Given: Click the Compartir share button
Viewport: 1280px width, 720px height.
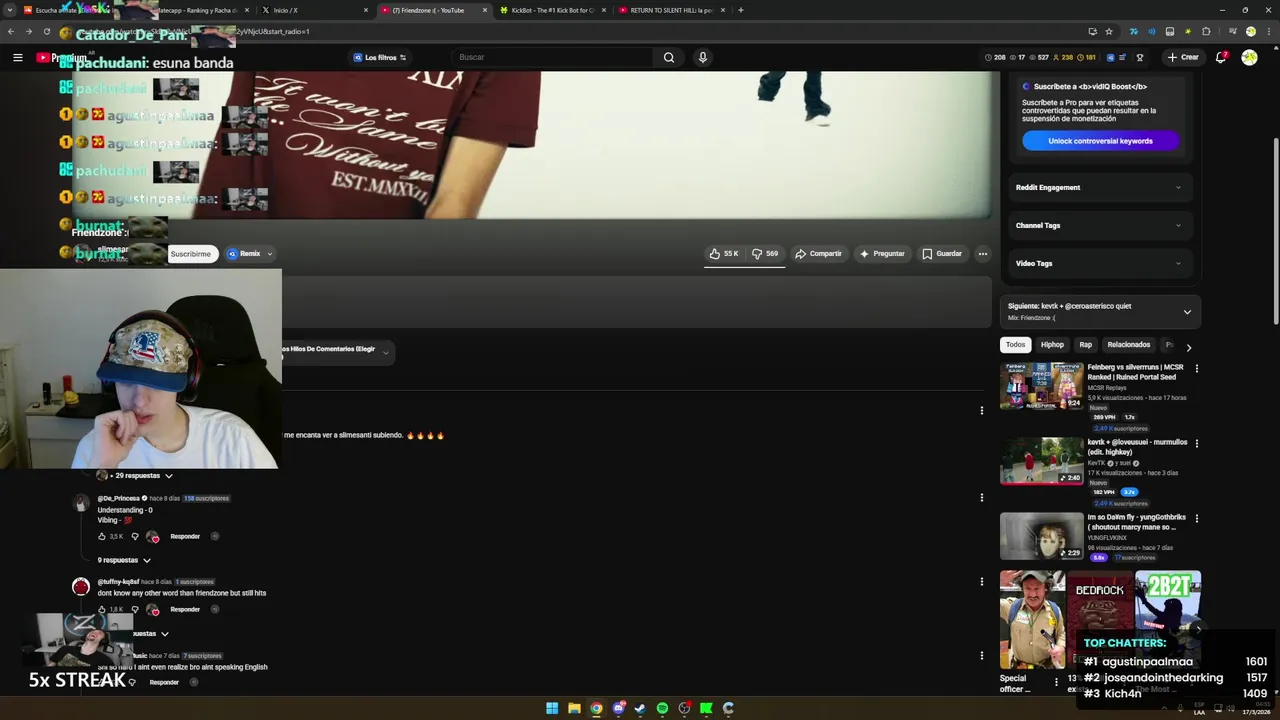Looking at the screenshot, I should click(819, 254).
